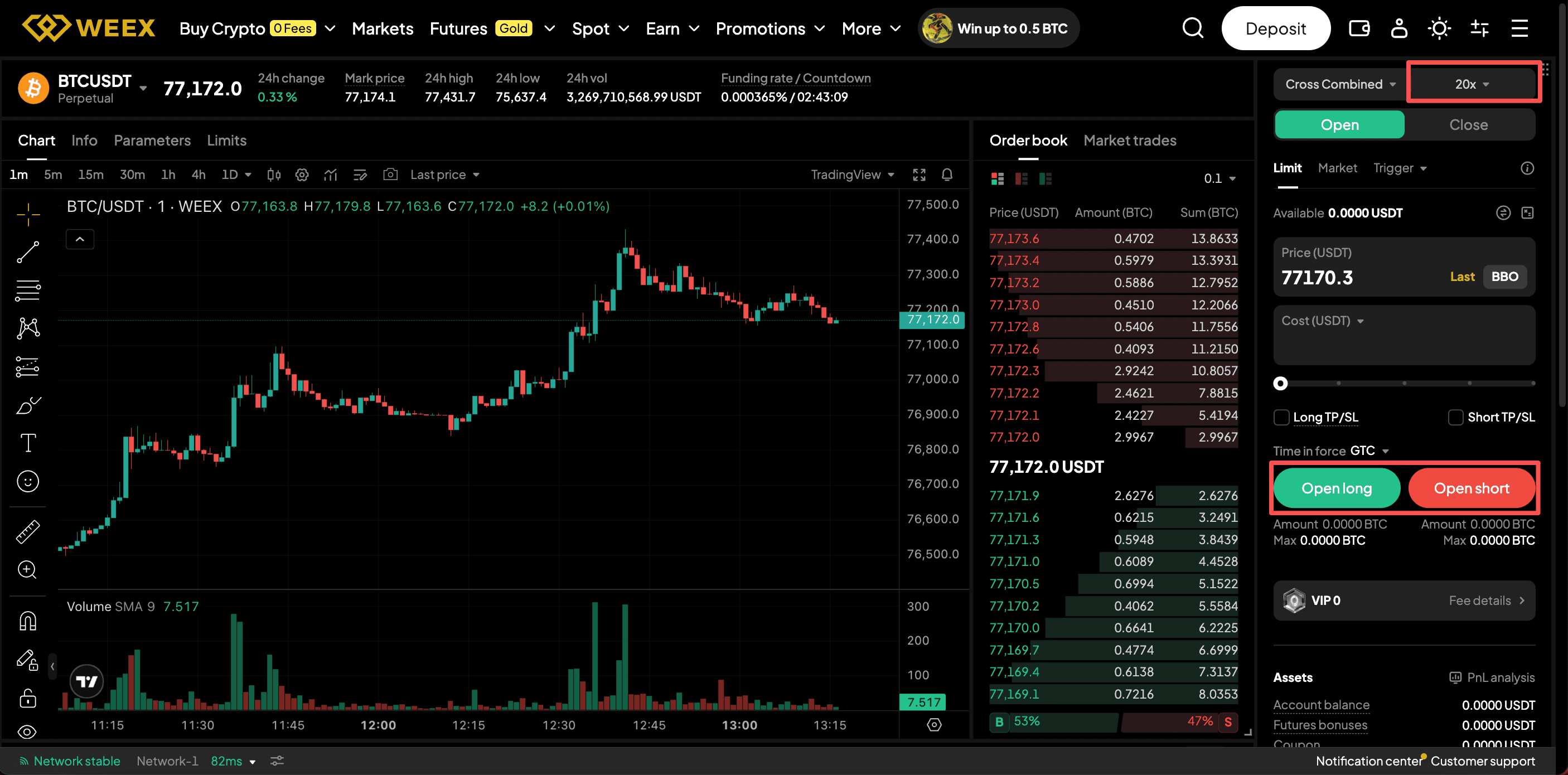Click the Open short button
The image size is (1568, 775).
coord(1471,488)
